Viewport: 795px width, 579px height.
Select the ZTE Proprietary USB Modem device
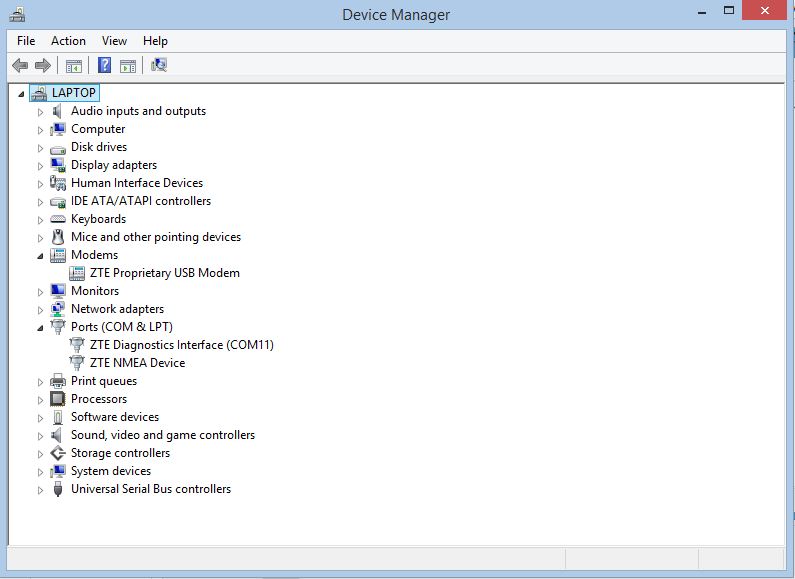coord(164,273)
